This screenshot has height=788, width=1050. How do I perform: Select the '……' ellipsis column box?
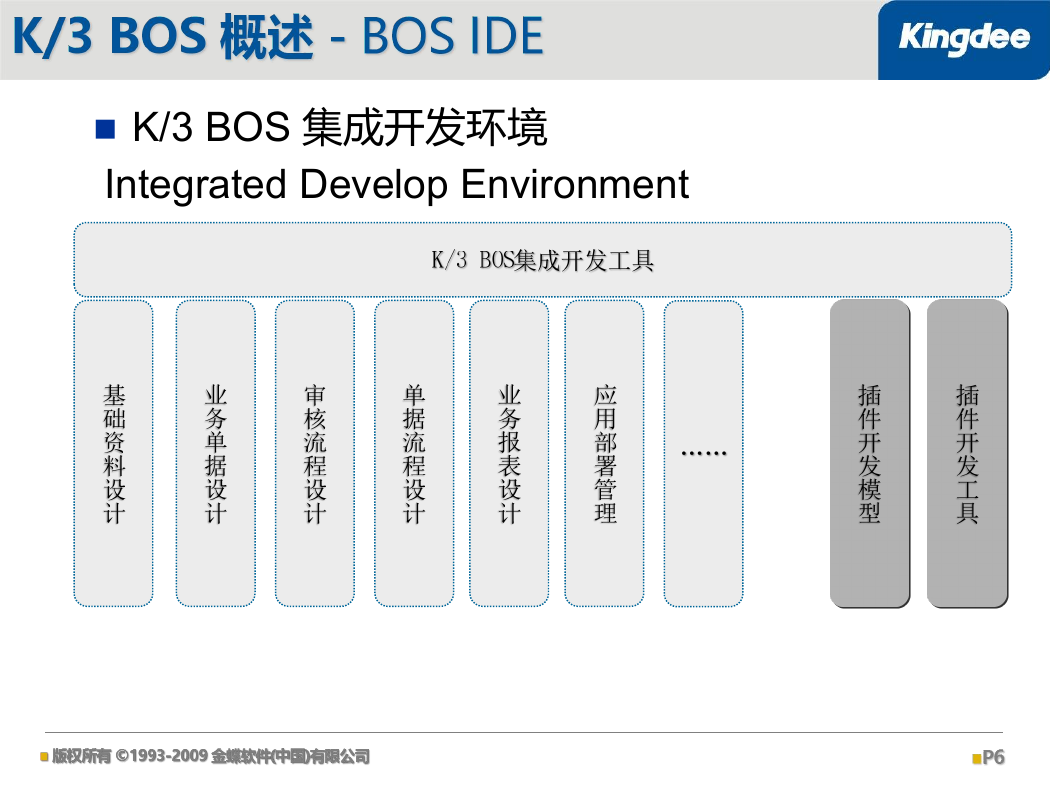click(703, 453)
